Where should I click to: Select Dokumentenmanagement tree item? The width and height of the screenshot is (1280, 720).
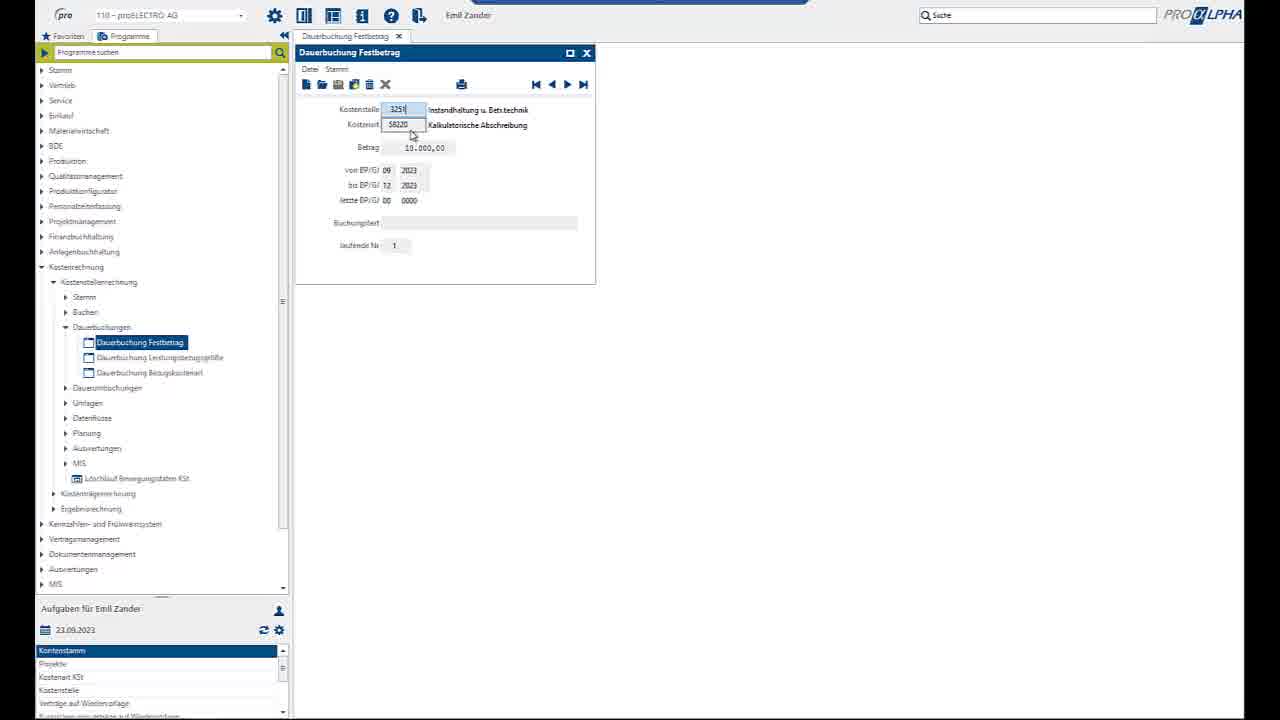pos(92,554)
